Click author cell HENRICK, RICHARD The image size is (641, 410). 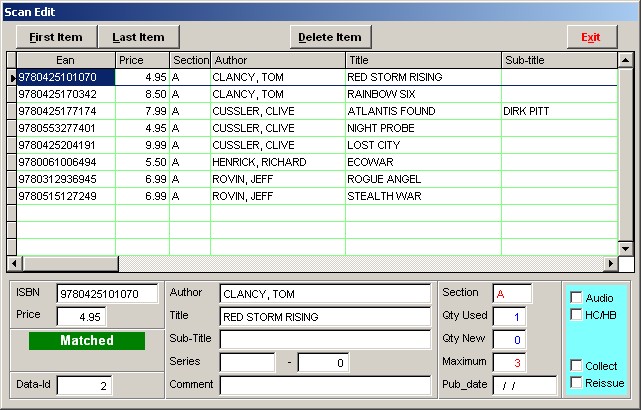(x=278, y=162)
